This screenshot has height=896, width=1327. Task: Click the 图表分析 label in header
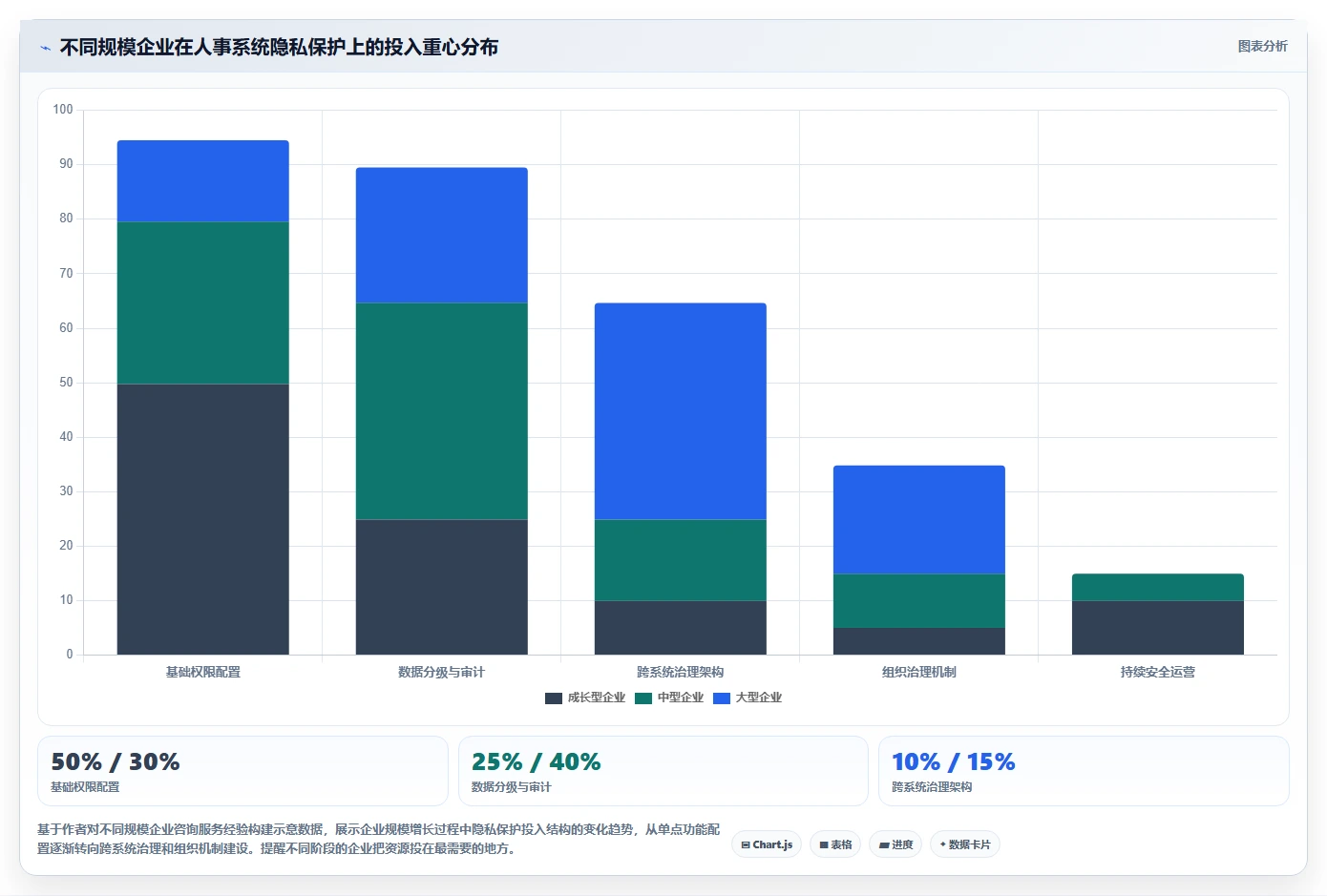[x=1262, y=46]
